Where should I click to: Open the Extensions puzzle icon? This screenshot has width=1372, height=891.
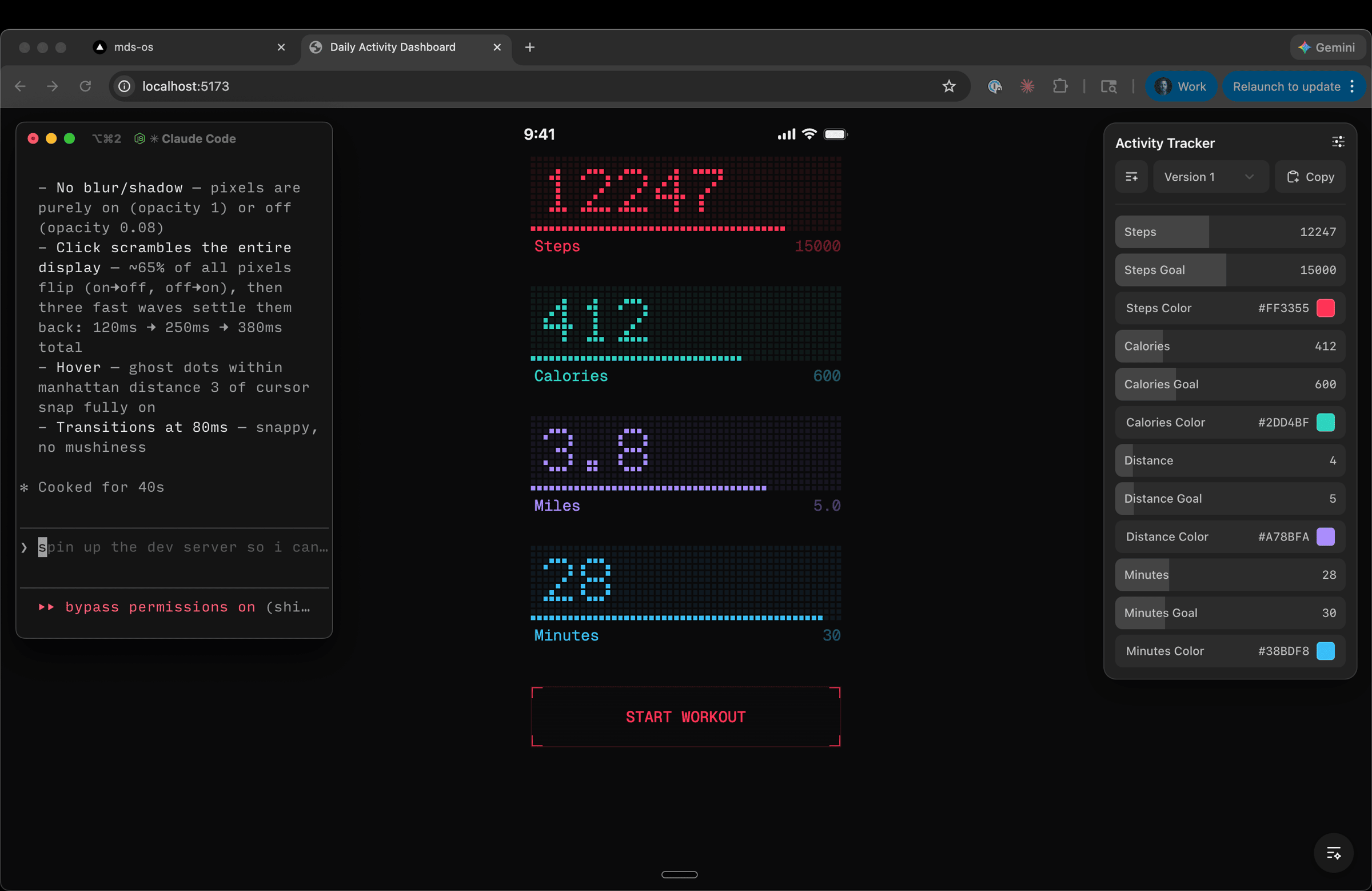pos(1059,86)
